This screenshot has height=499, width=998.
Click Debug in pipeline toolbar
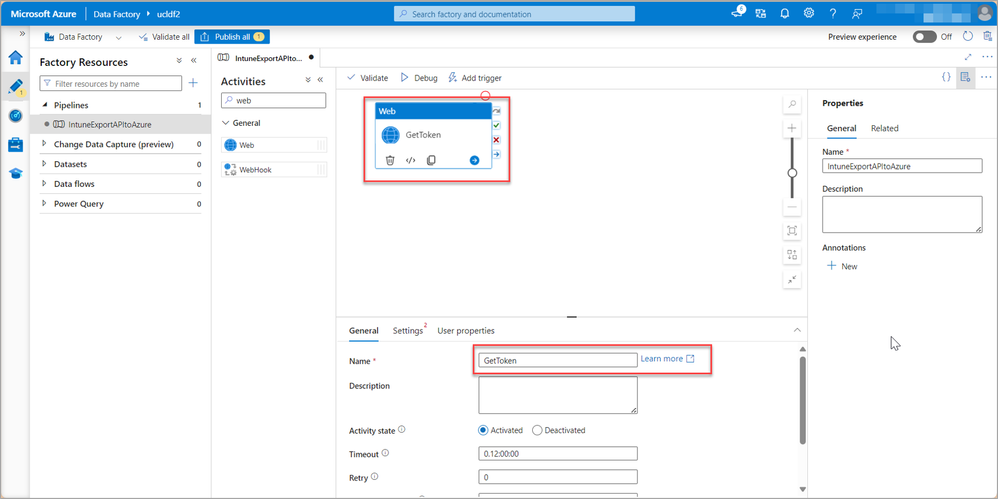419,78
